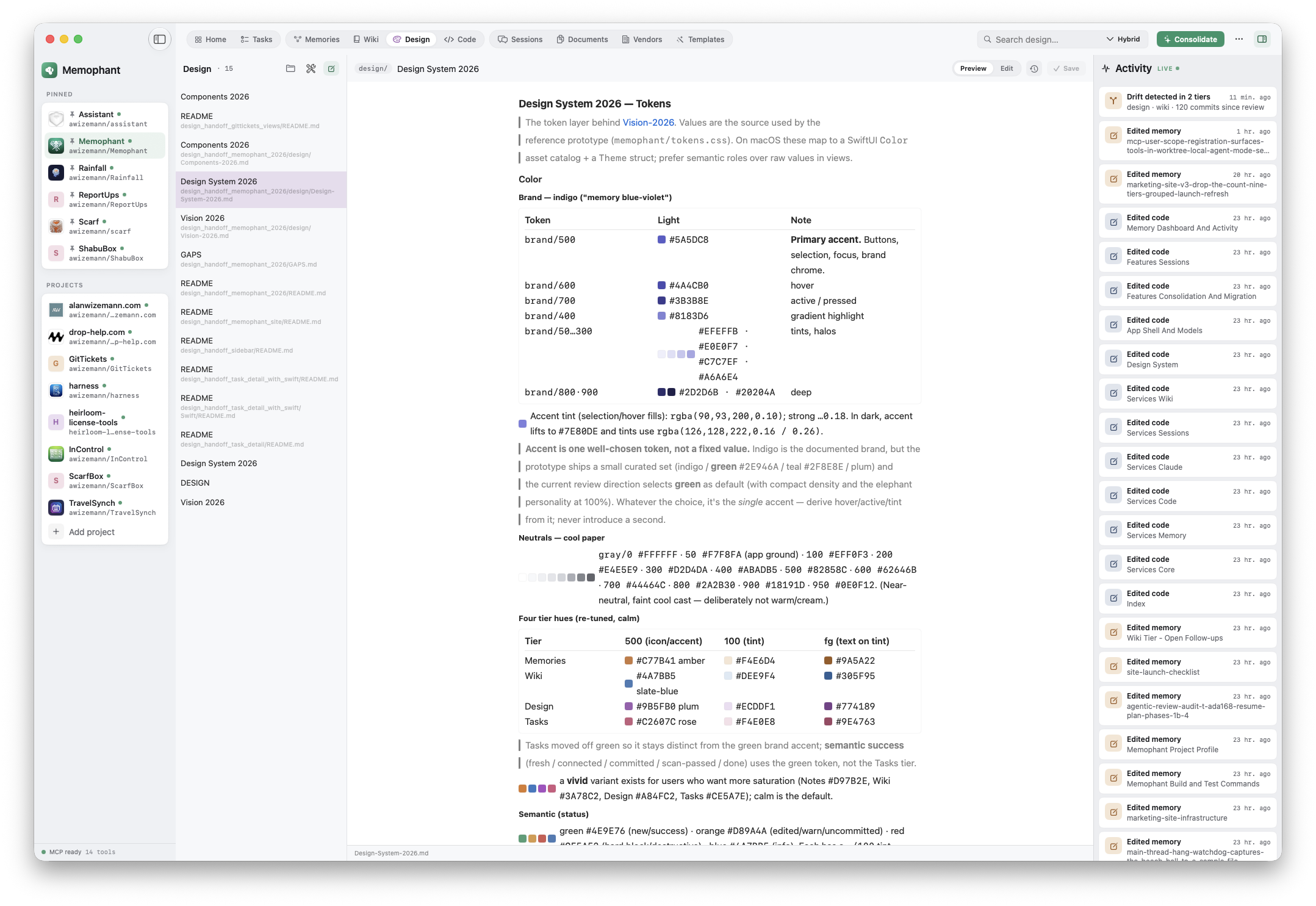Open Components 2026 at list top
This screenshot has width=1316, height=906.
pyautogui.click(x=261, y=96)
